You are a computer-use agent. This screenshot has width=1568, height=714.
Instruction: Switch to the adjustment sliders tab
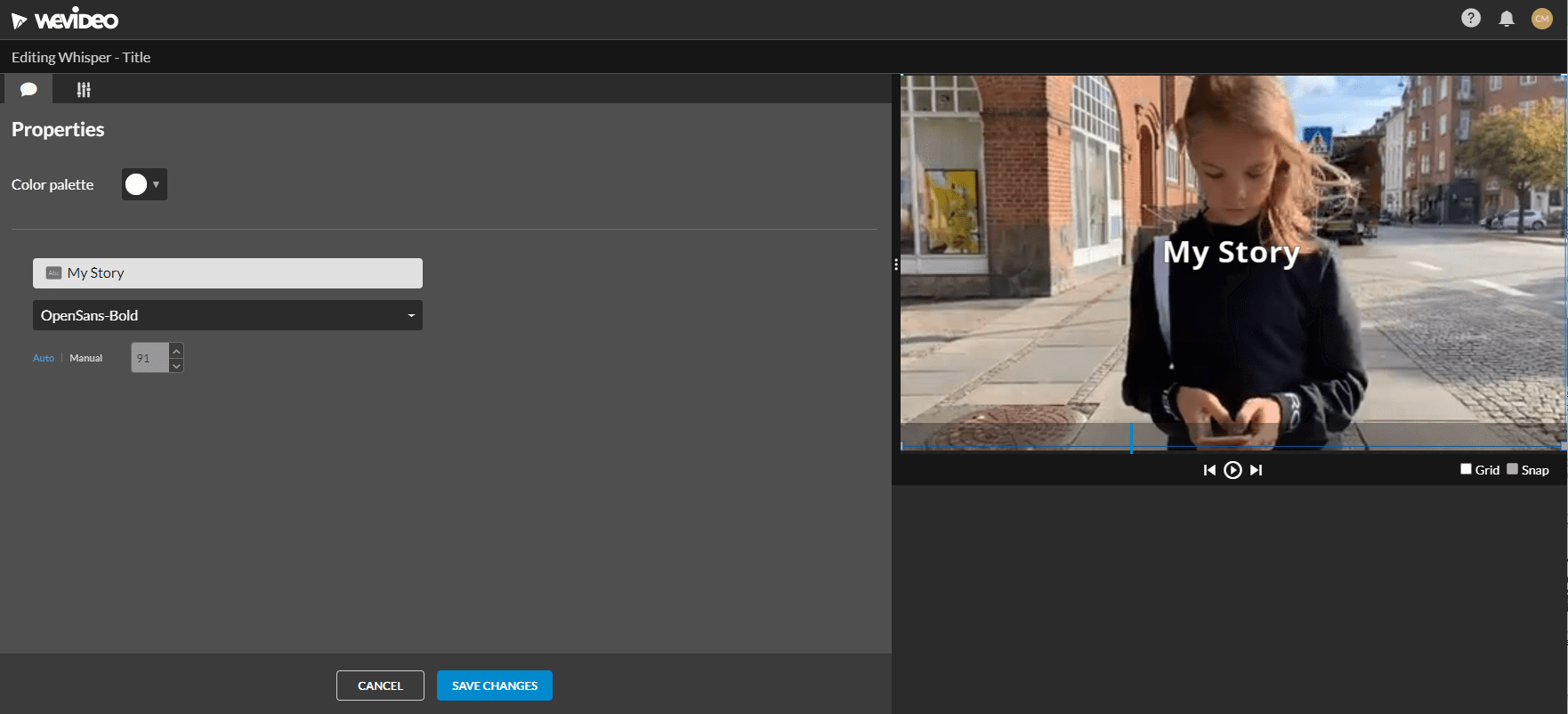click(x=84, y=89)
